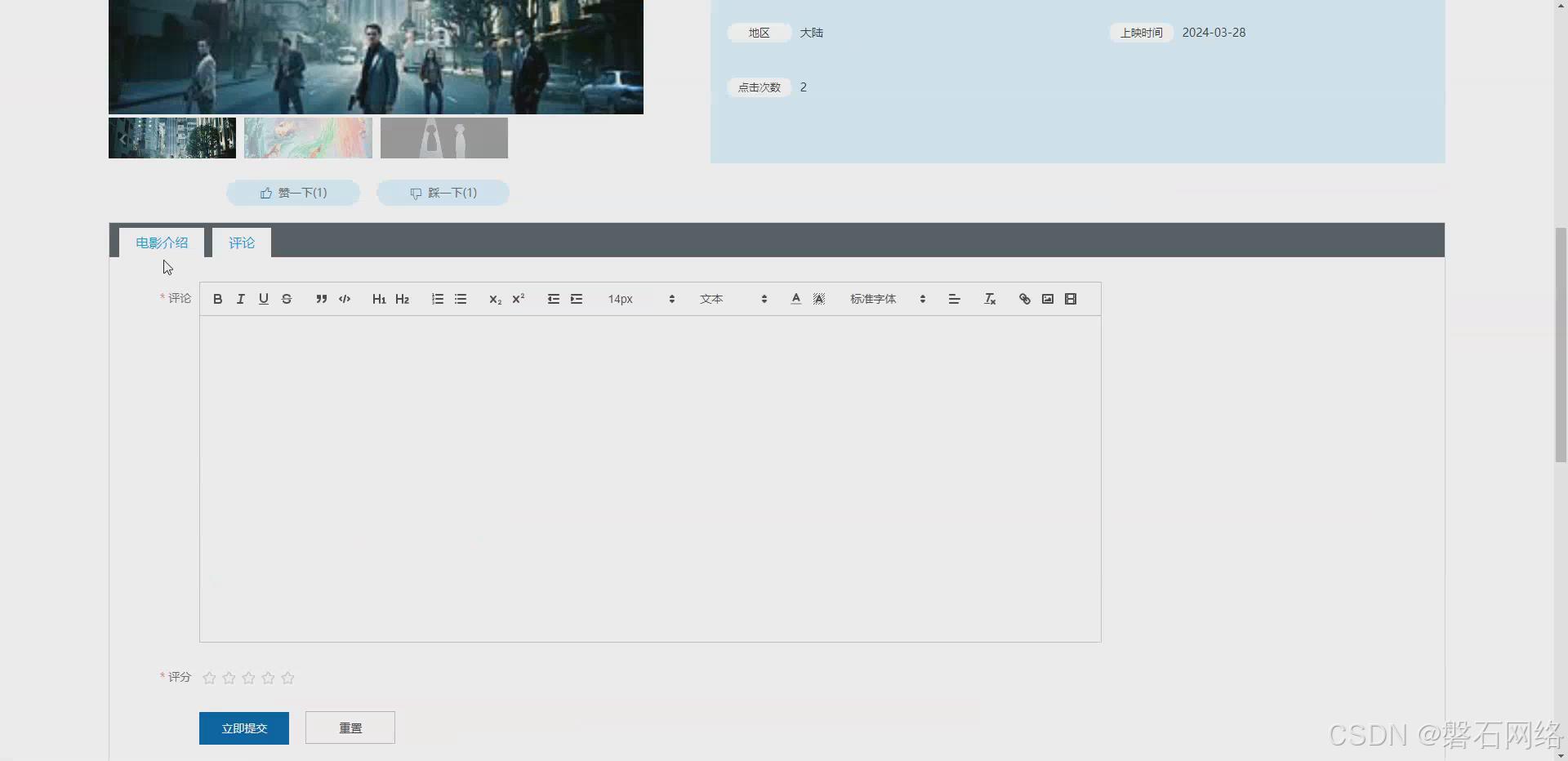Toggle italic formatting in comment editor

[240, 299]
